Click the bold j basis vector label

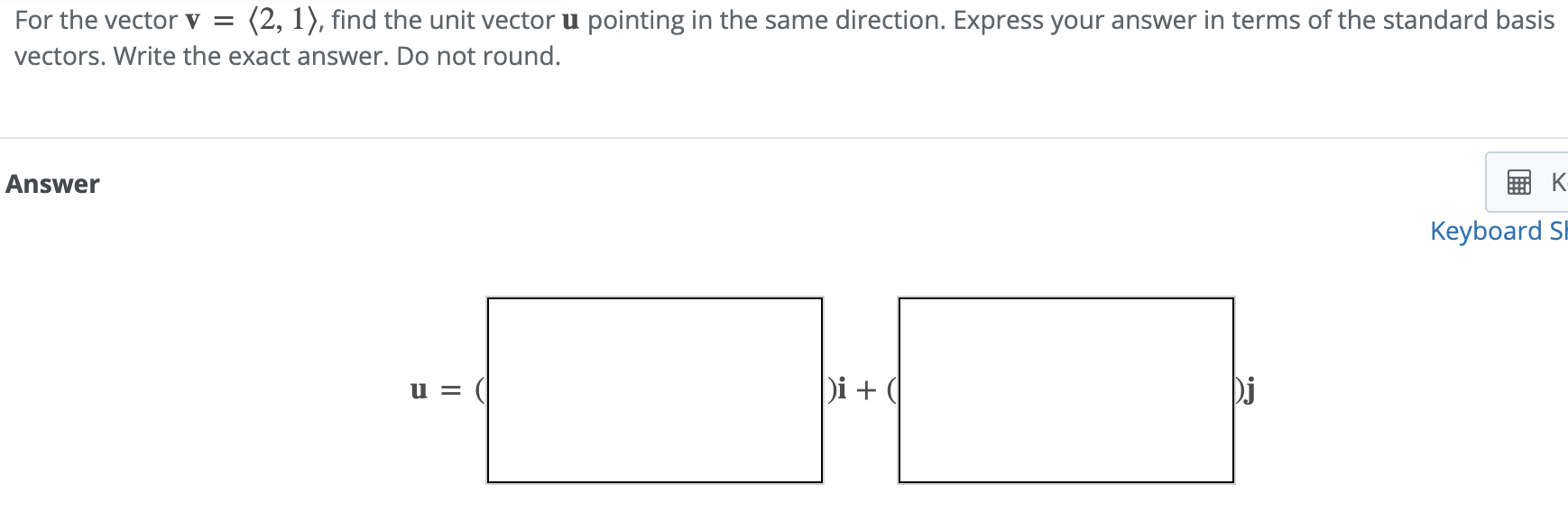click(x=1250, y=389)
